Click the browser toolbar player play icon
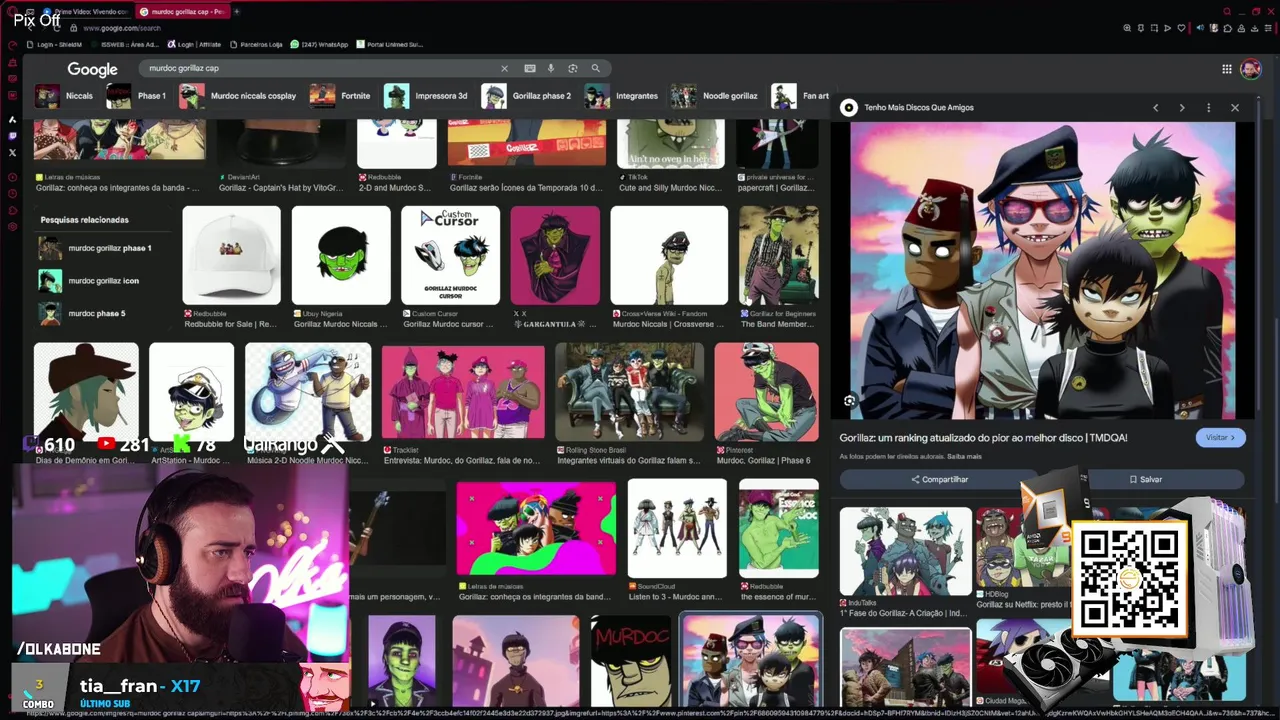The width and height of the screenshot is (1280, 720). click(1167, 28)
